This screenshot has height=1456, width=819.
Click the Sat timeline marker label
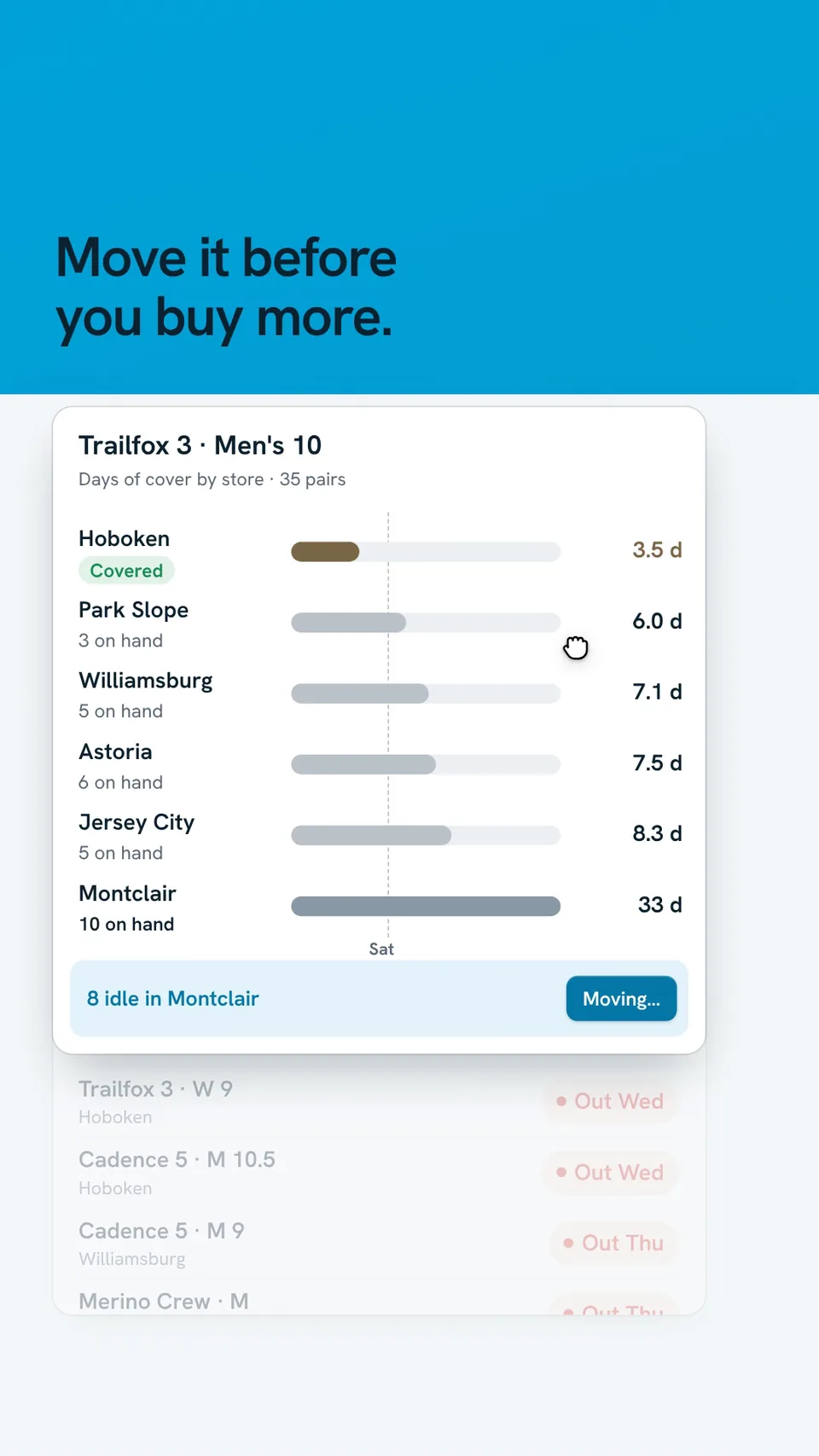tap(381, 948)
